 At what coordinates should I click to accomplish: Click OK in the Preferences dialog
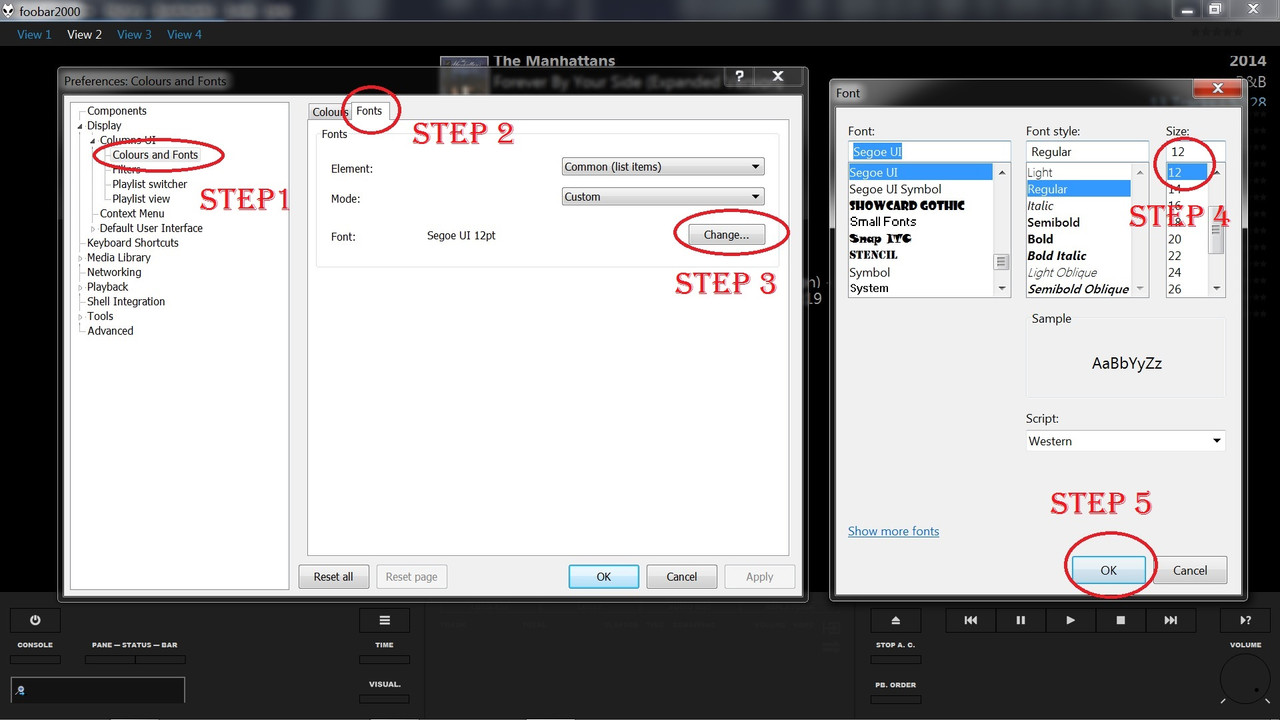pyautogui.click(x=604, y=577)
